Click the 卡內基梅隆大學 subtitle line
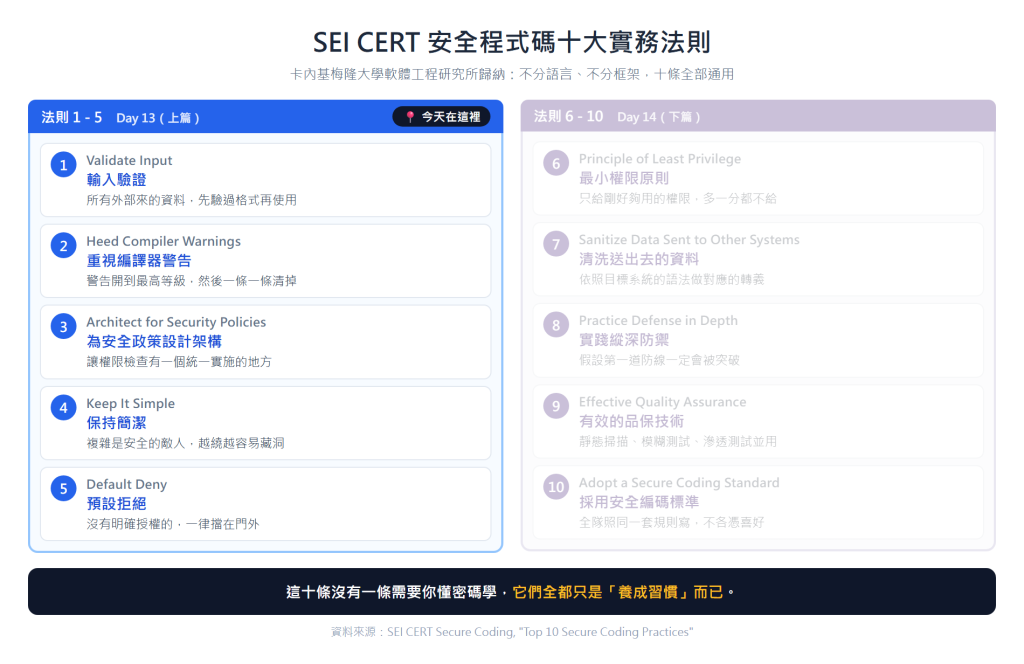This screenshot has height=664, width=1024. click(x=512, y=74)
